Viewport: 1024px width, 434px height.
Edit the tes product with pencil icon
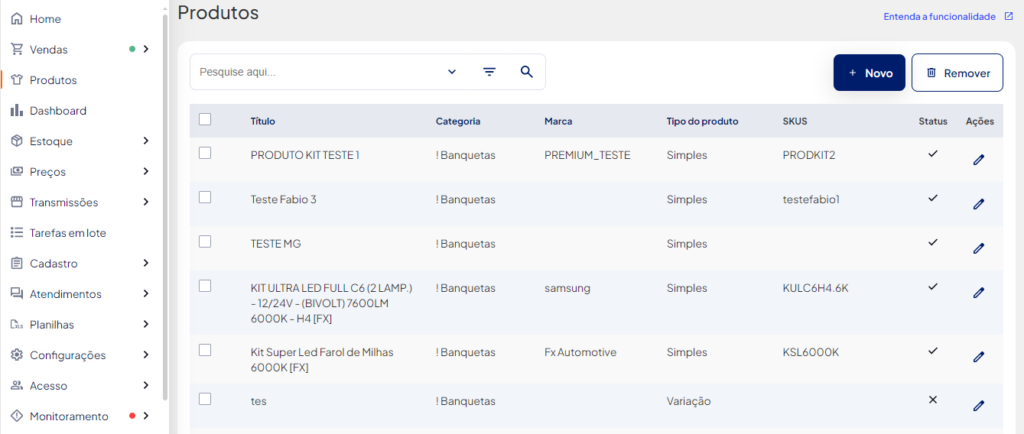click(978, 405)
